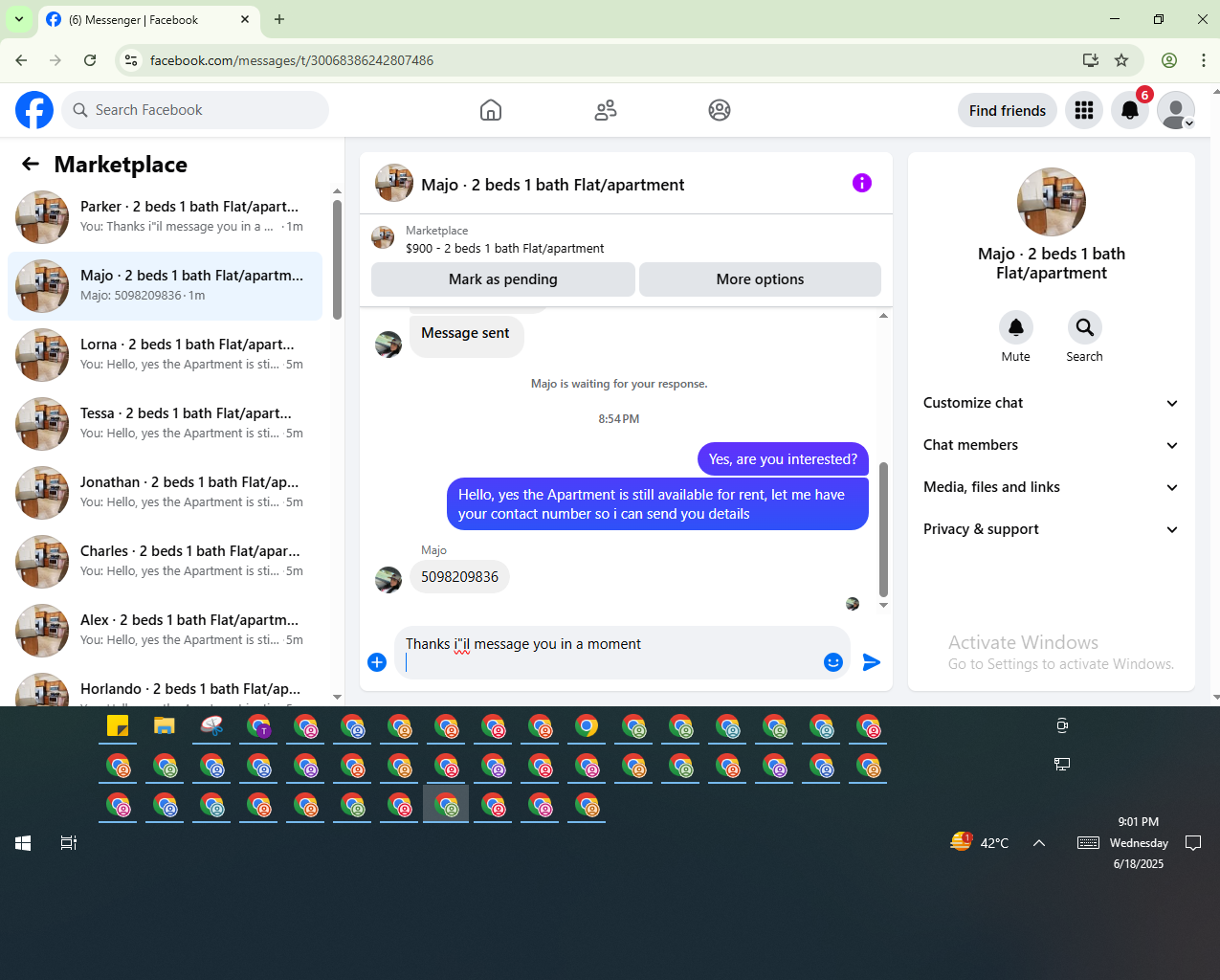Screen dimensions: 1220x980
Task: Go back in Chrome browser
Action: point(21,60)
